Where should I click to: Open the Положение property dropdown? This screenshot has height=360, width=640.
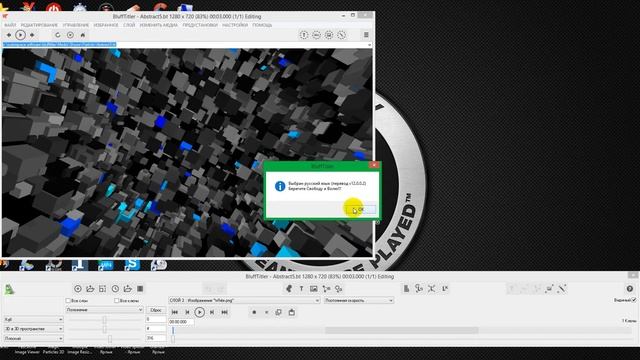tap(104, 310)
